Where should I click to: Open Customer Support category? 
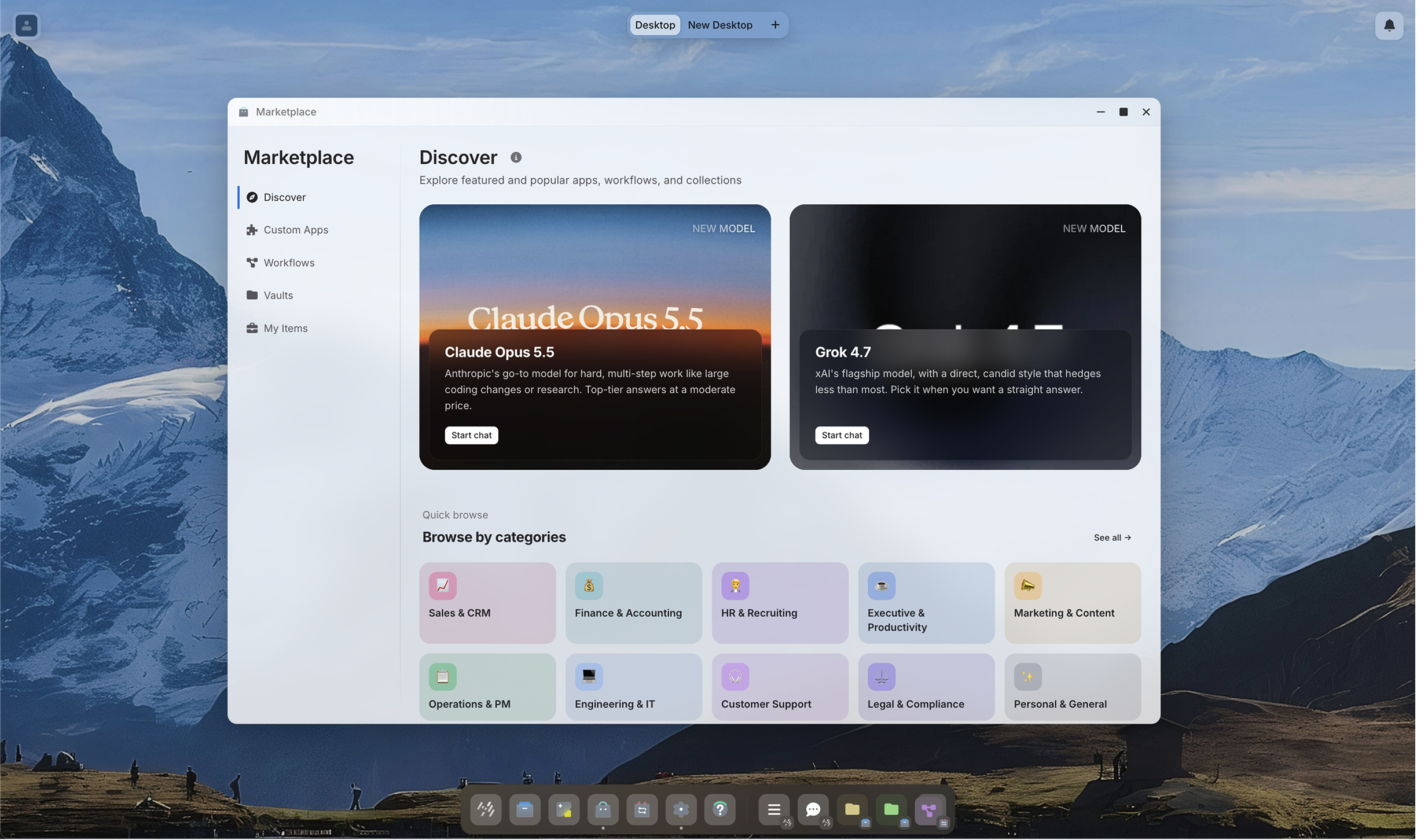tap(781, 688)
